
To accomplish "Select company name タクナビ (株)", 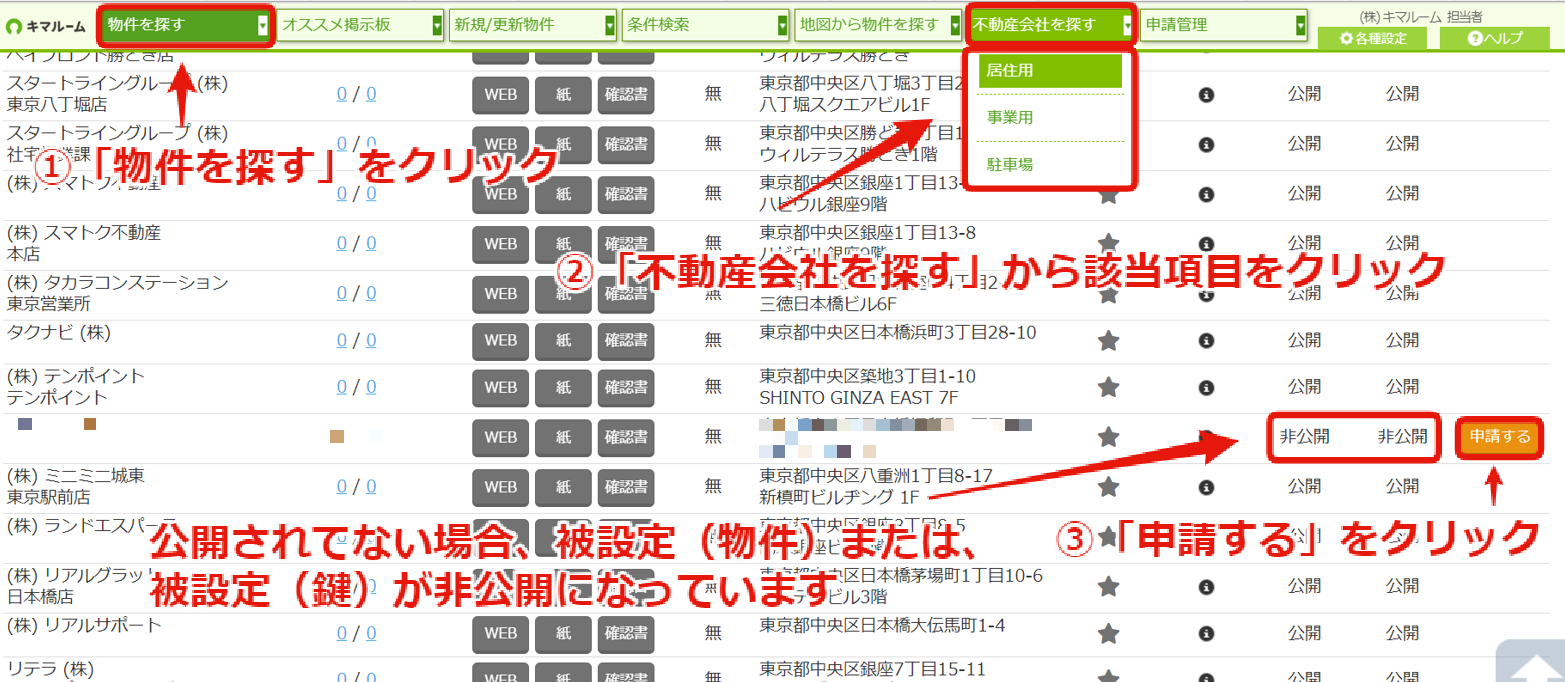I will [58, 332].
